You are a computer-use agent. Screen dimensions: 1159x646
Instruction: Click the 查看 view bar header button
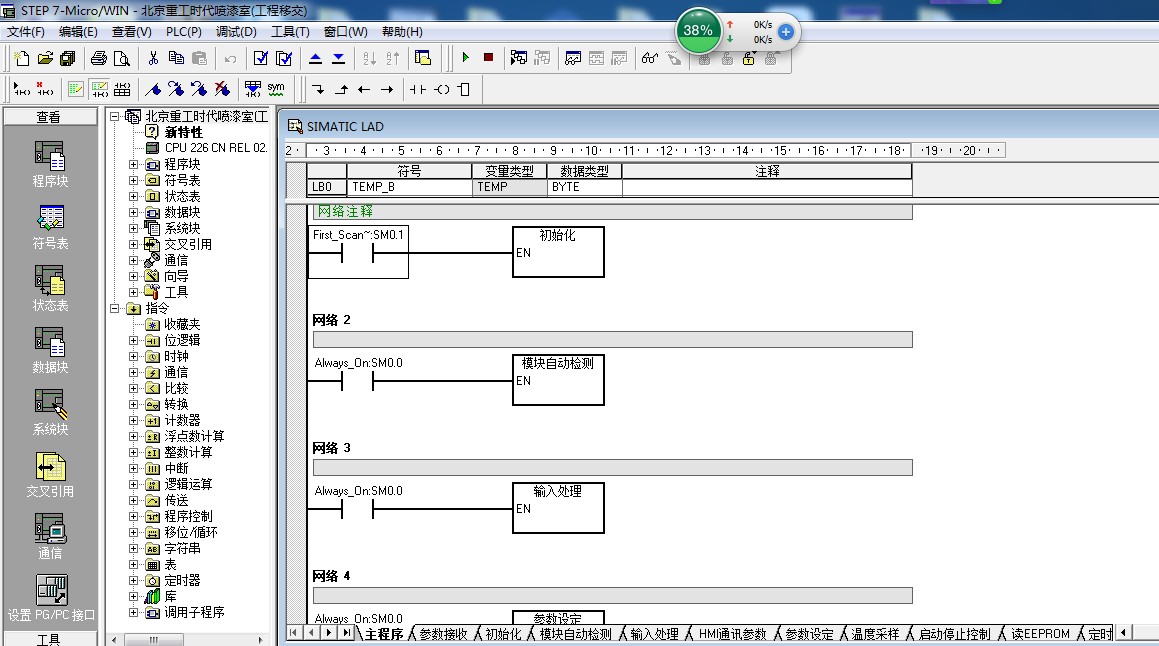point(50,117)
